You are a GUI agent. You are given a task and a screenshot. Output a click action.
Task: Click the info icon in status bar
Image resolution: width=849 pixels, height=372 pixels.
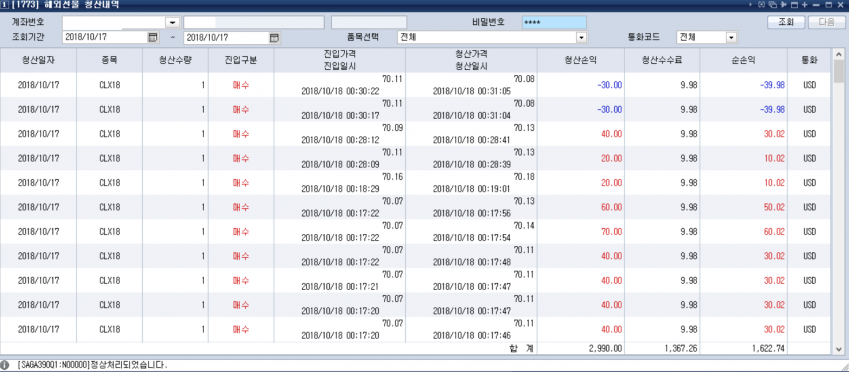pos(5,365)
